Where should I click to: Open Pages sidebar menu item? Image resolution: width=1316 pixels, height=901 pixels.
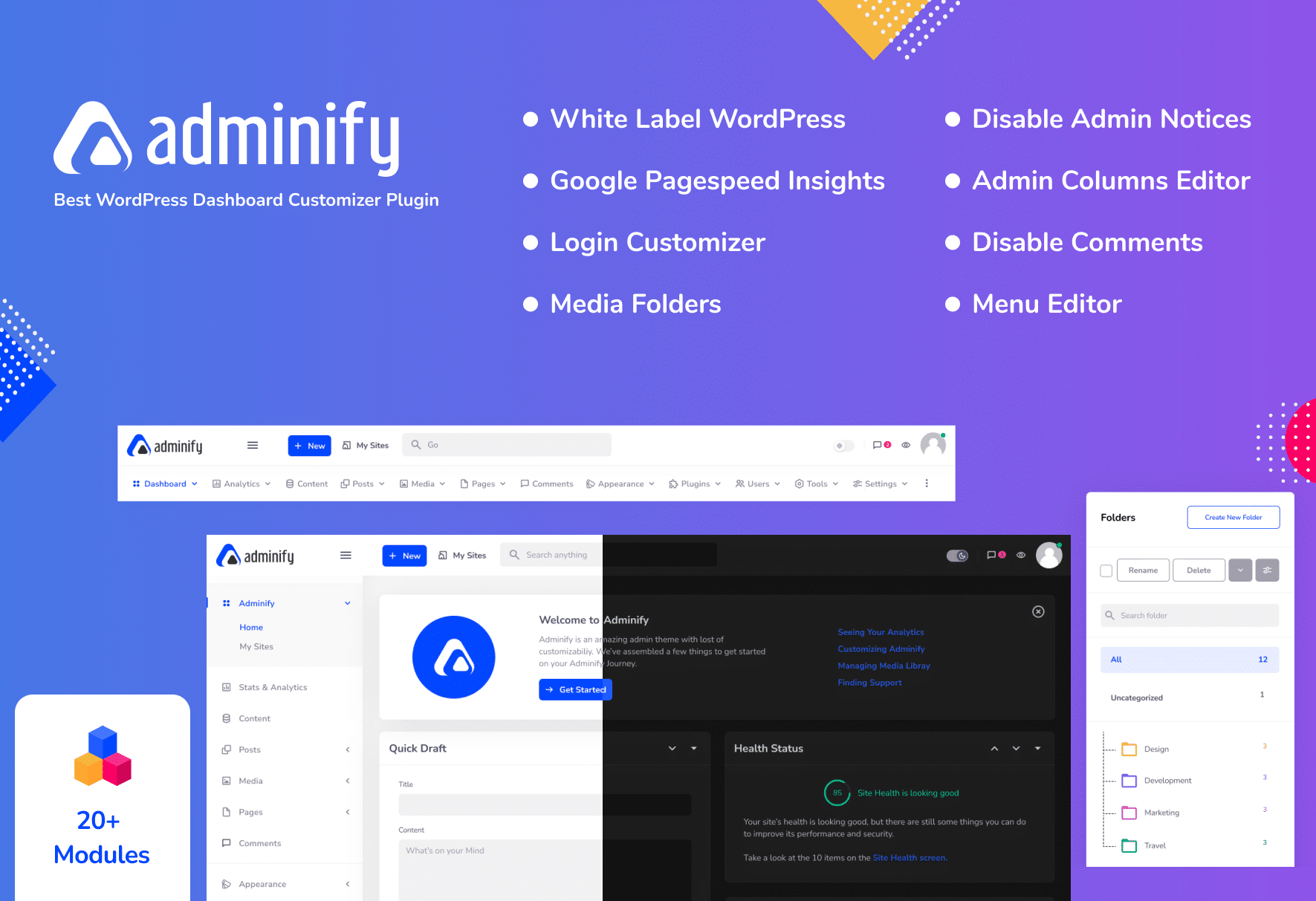(x=285, y=812)
